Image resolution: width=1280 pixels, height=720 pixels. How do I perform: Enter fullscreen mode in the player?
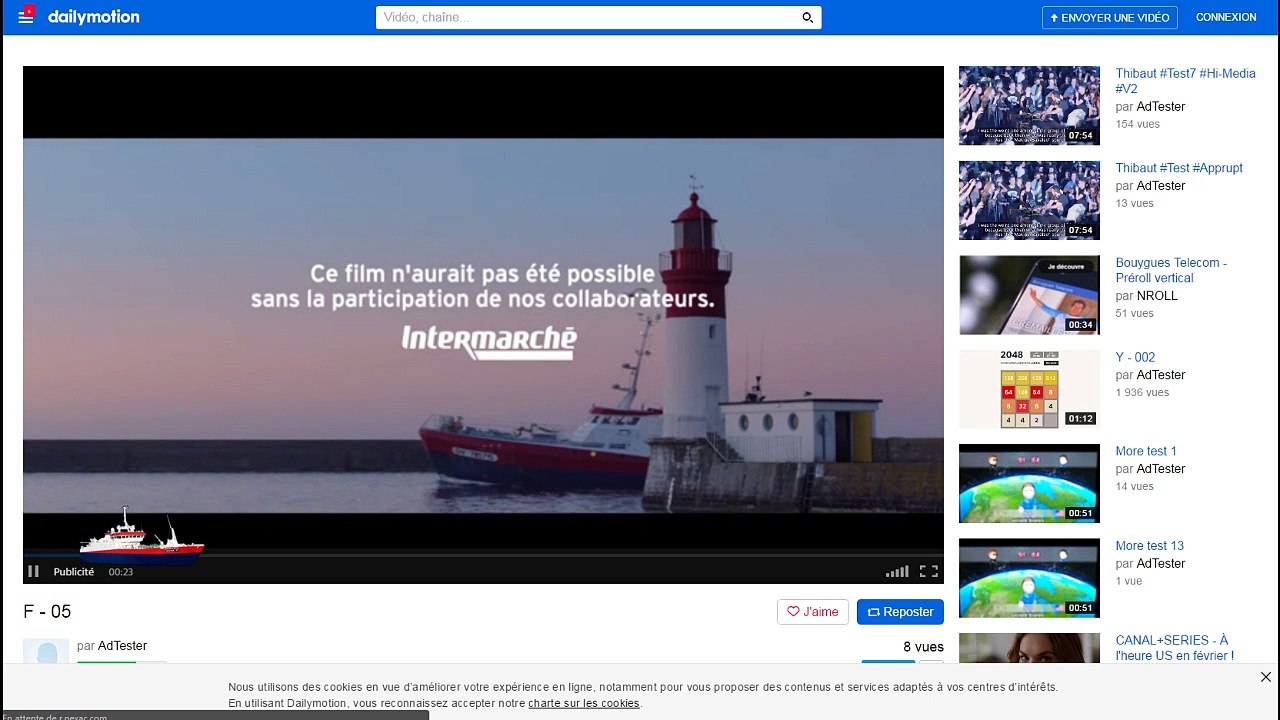point(929,571)
